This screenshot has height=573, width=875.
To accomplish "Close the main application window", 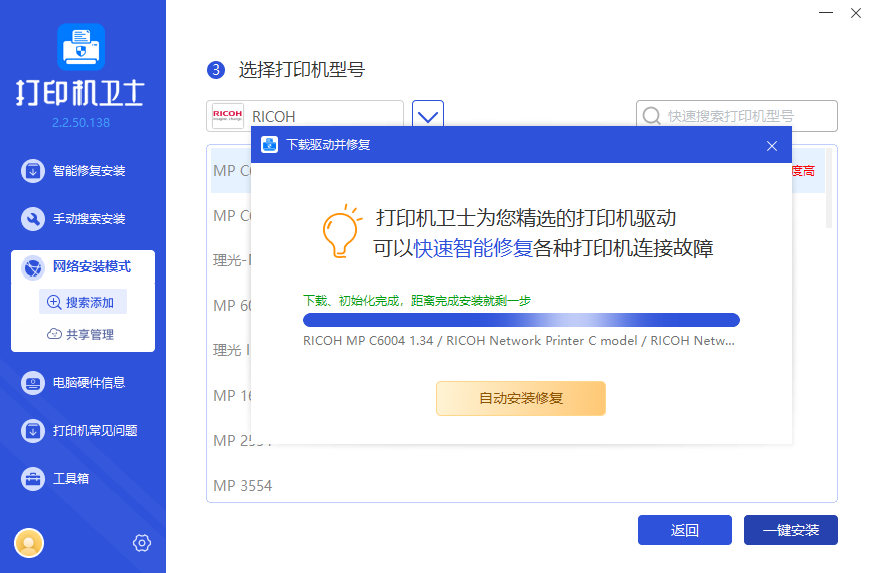I will [x=855, y=12].
